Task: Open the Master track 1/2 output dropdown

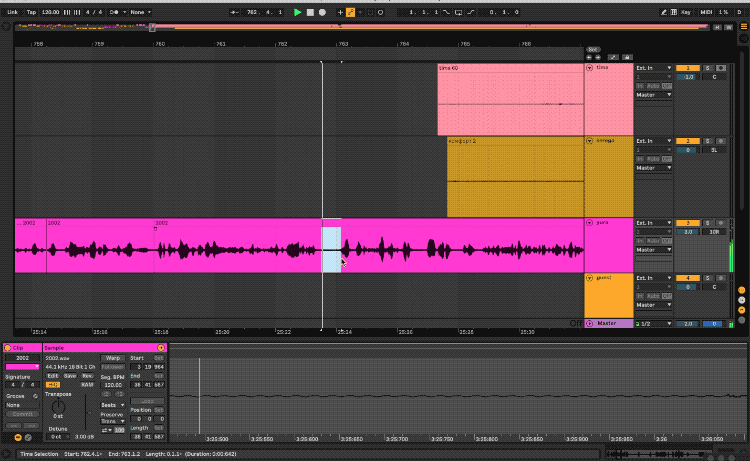Action: (653, 324)
